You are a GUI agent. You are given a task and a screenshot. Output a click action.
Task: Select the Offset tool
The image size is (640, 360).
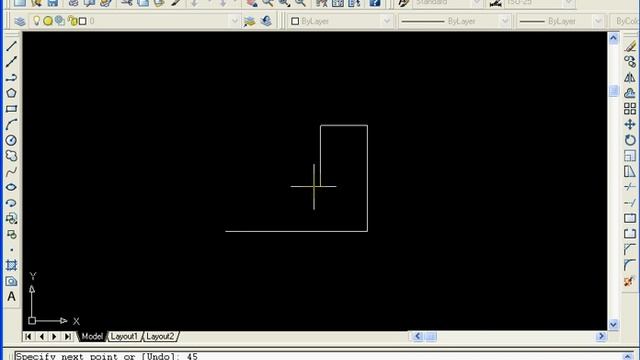pyautogui.click(x=630, y=93)
